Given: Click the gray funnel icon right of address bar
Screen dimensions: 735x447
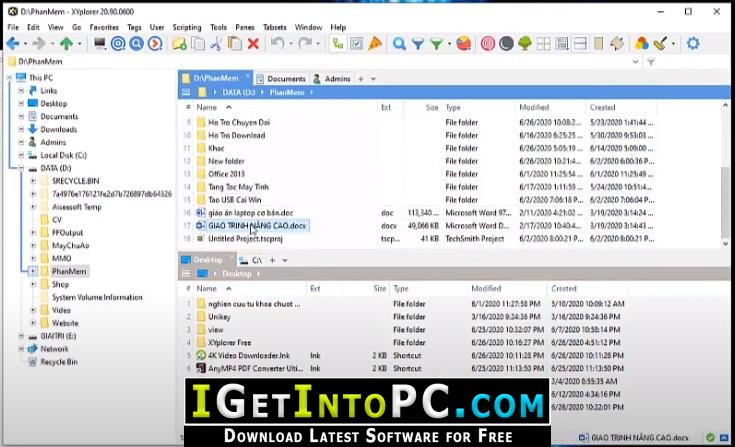Looking at the screenshot, I should click(651, 62).
